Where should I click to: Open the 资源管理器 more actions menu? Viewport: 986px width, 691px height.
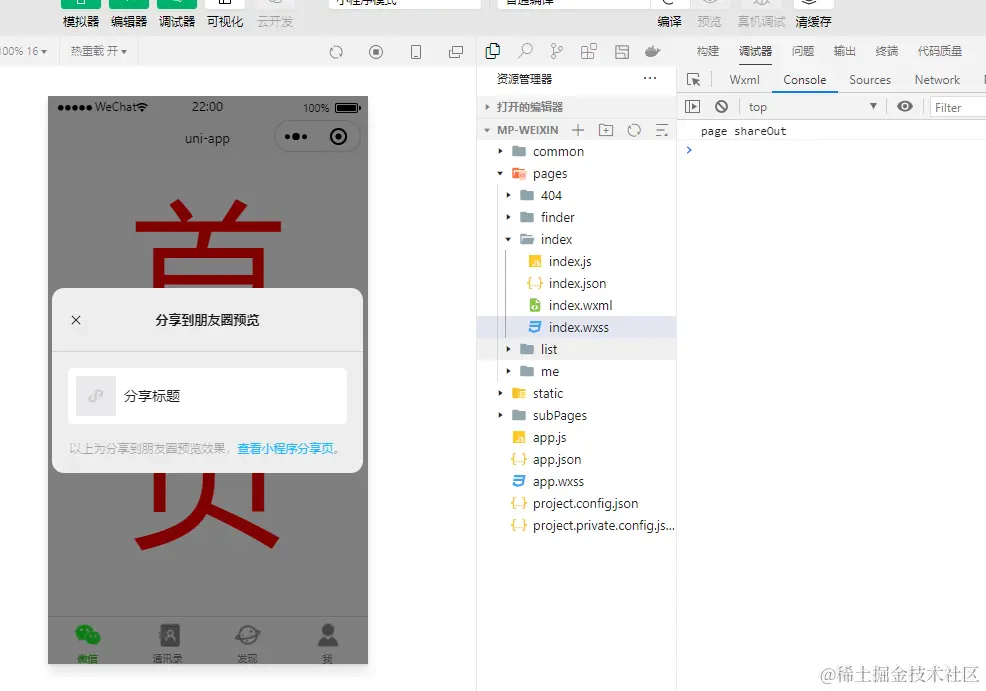tap(650, 77)
